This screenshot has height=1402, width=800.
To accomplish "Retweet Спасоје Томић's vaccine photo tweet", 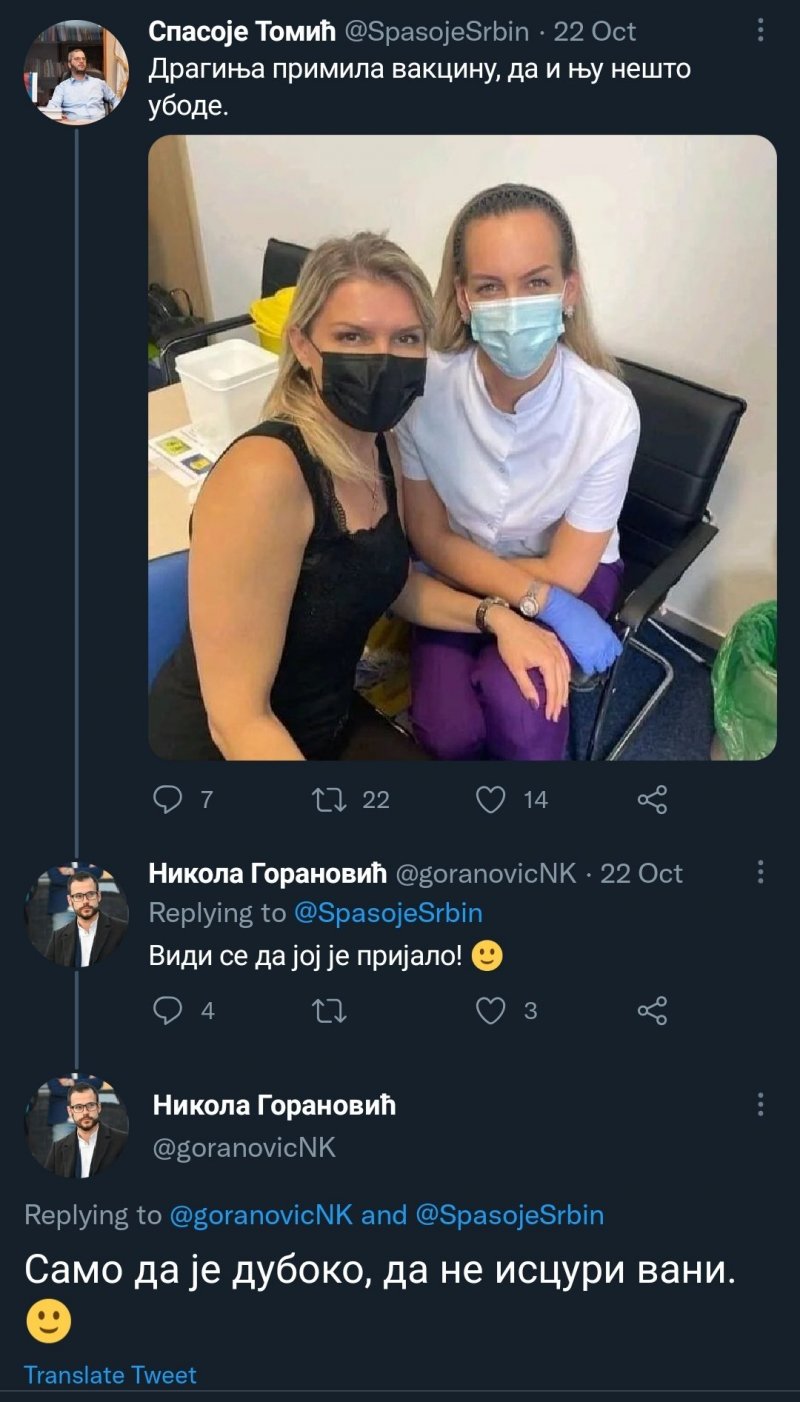I will 330,798.
